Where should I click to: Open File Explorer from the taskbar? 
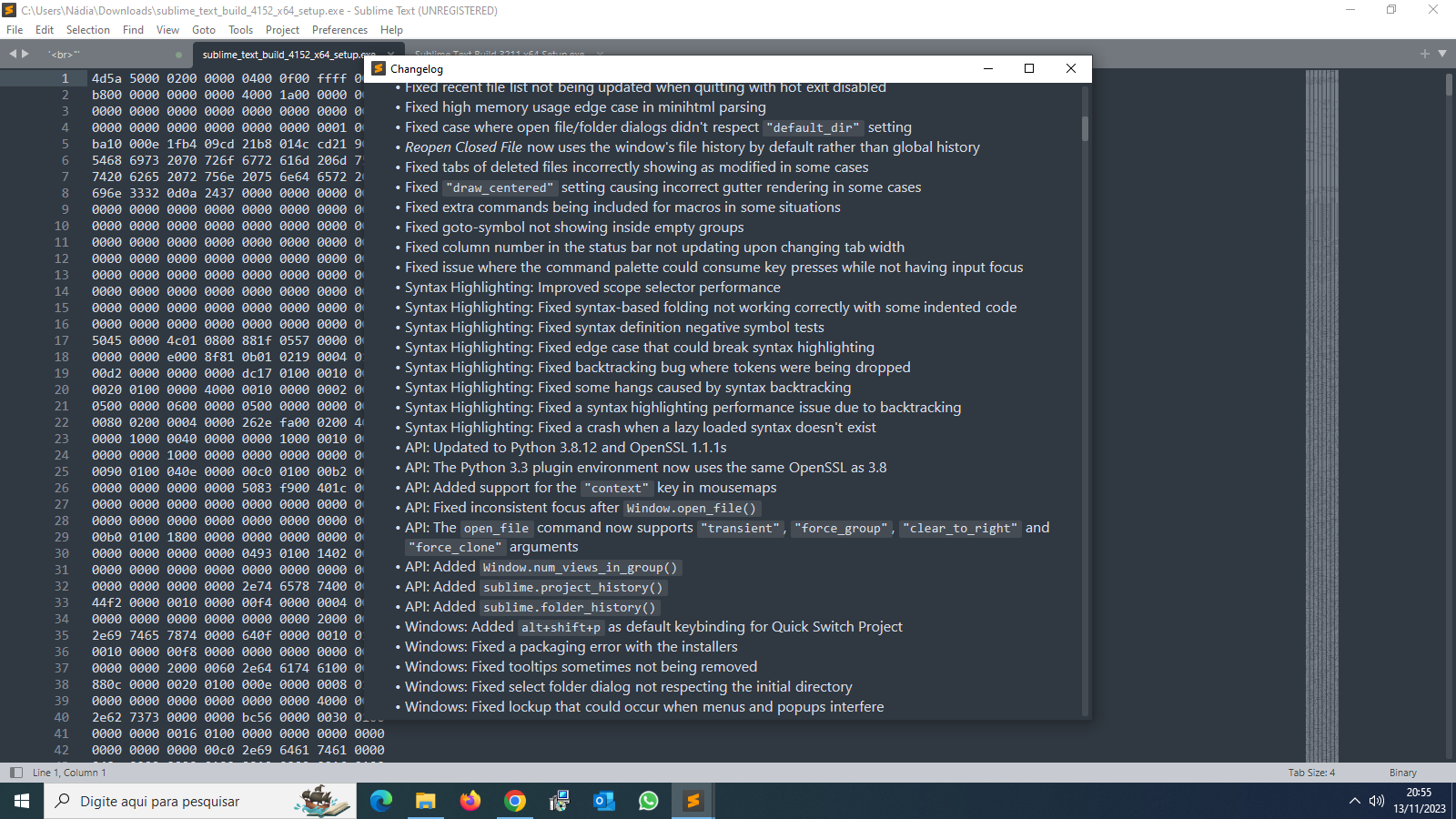click(x=425, y=801)
